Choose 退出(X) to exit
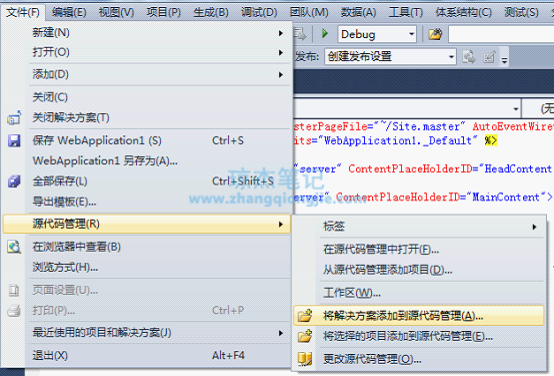 coord(146,356)
